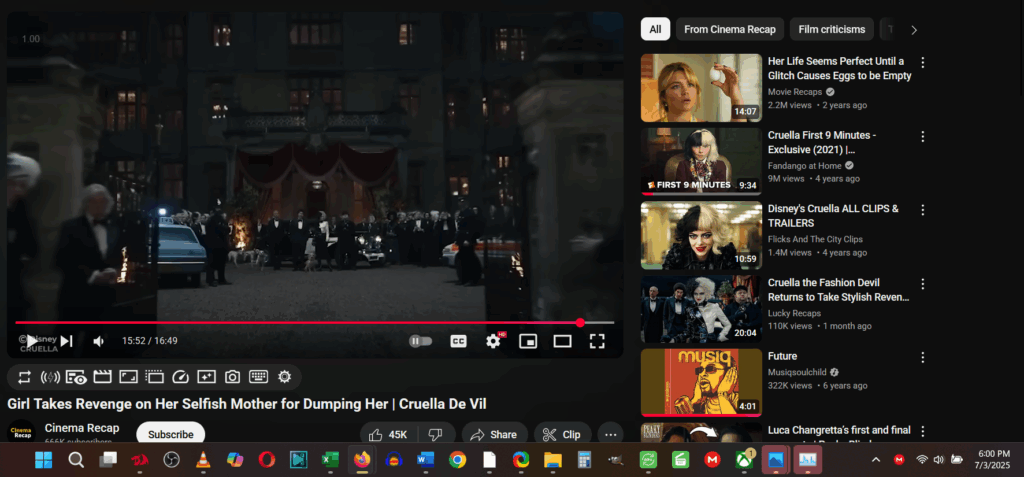Open menu for Cruella the Fashion Devil video
This screenshot has height=477, width=1024.
click(x=923, y=284)
